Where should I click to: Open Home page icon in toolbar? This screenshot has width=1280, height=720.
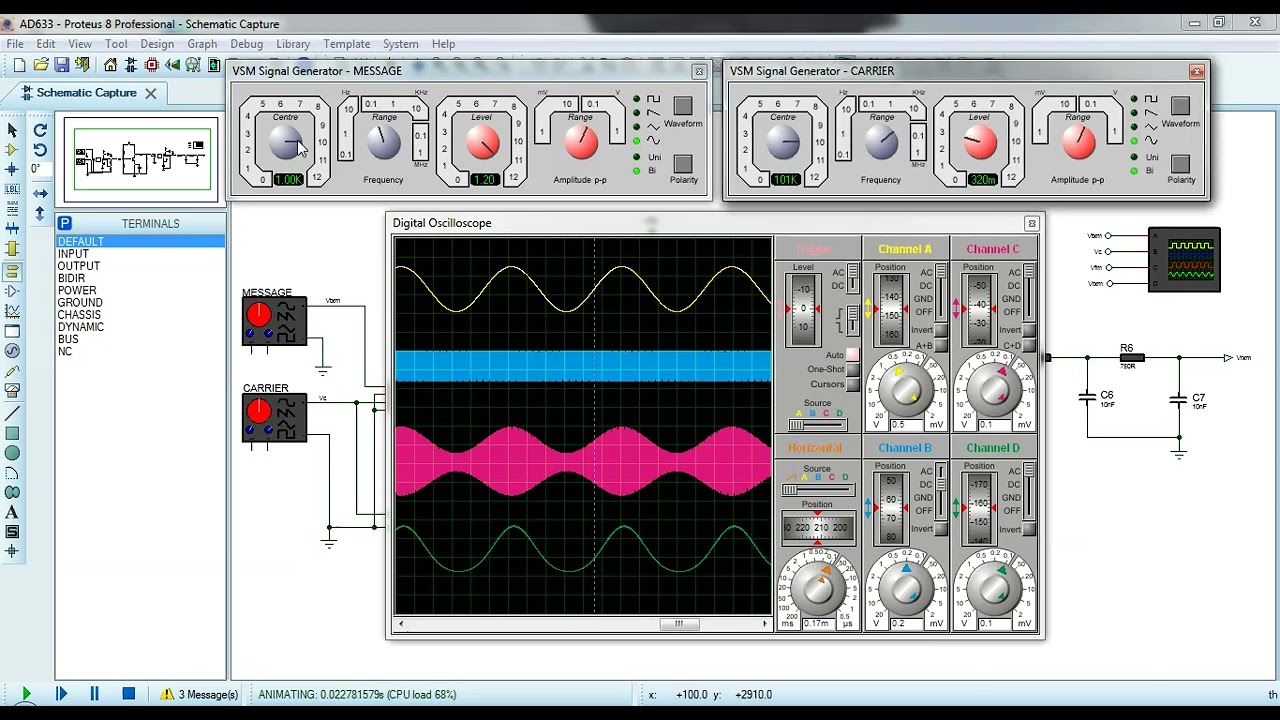point(111,65)
